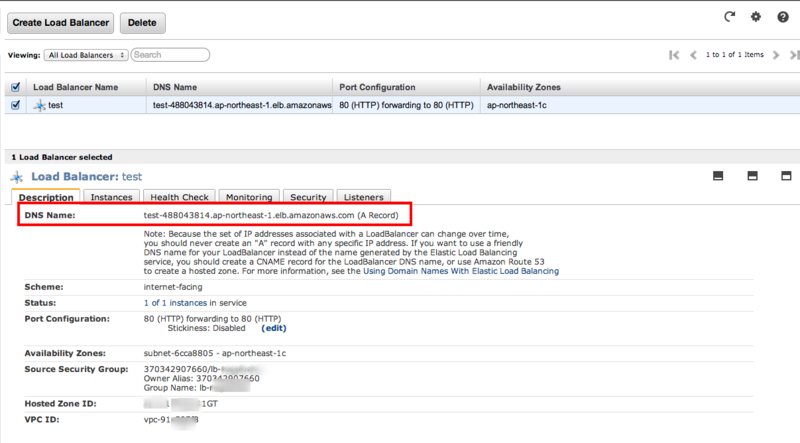Viewport: 800px width, 443px height.
Task: Open the Health Check tab
Action: coord(180,197)
